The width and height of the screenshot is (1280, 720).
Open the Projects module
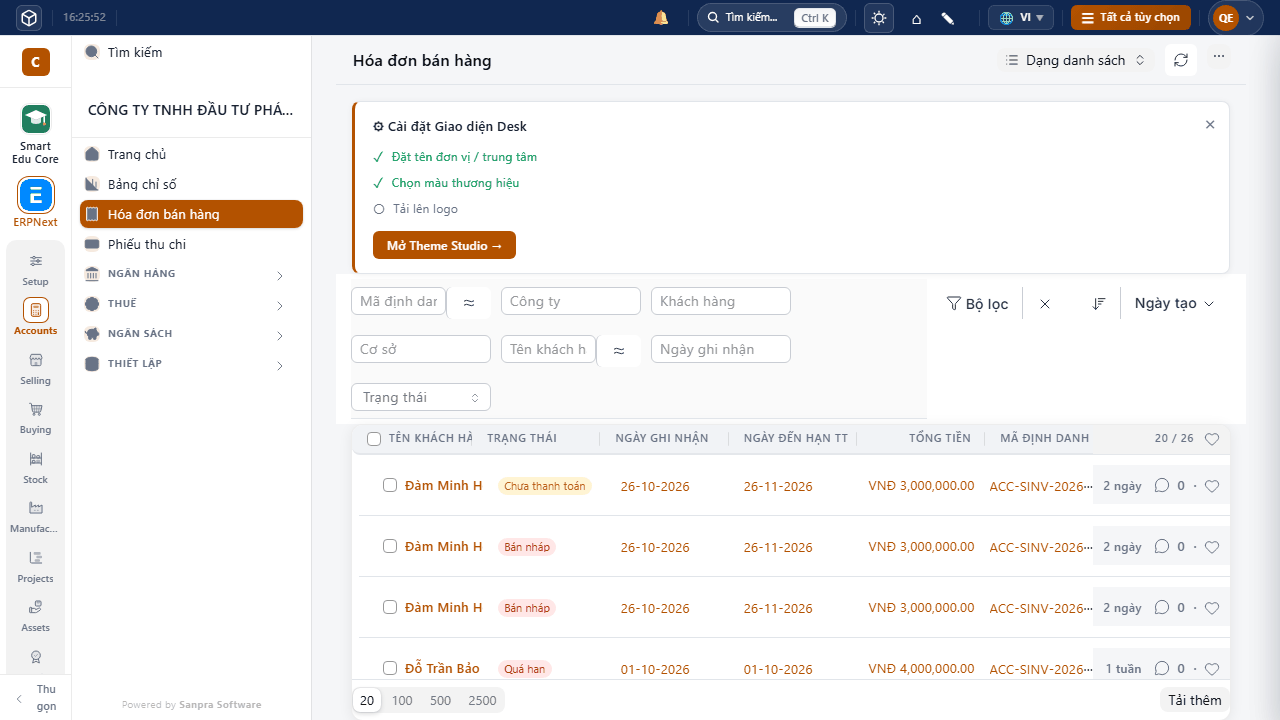[x=35, y=567]
